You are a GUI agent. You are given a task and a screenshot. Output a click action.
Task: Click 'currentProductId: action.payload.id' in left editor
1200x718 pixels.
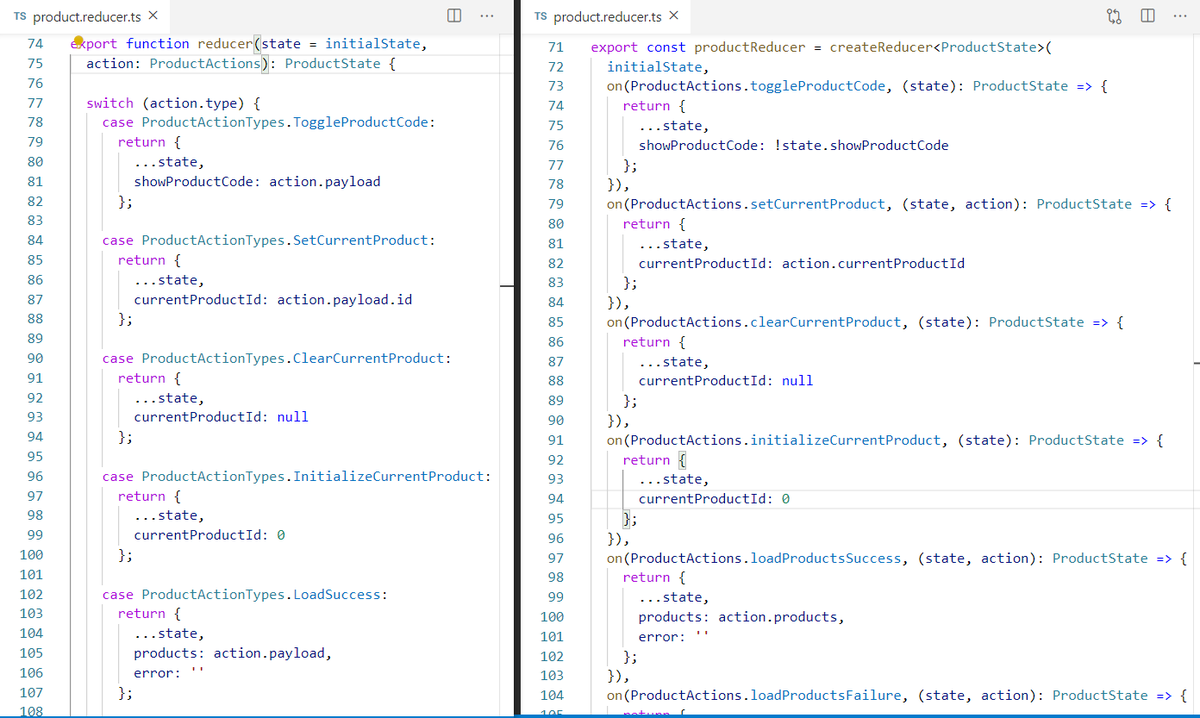coord(273,300)
